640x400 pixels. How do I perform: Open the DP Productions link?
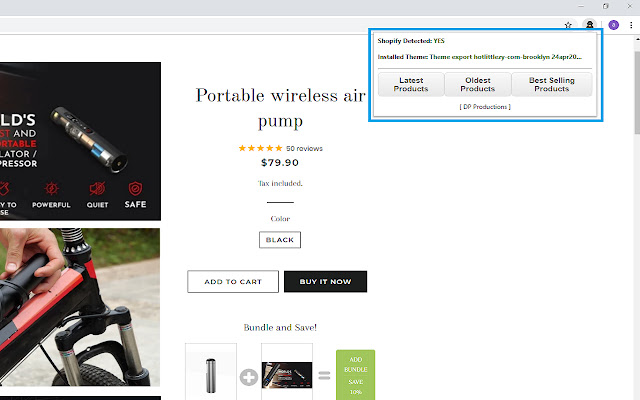point(485,107)
